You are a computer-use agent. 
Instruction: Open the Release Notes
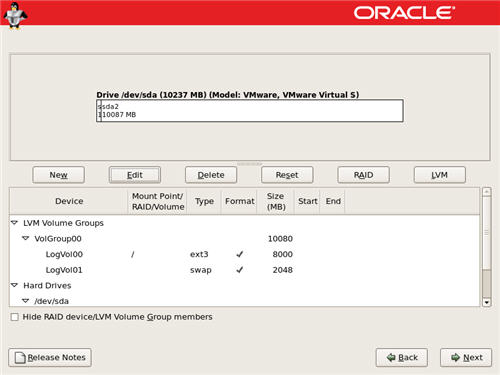click(x=50, y=358)
